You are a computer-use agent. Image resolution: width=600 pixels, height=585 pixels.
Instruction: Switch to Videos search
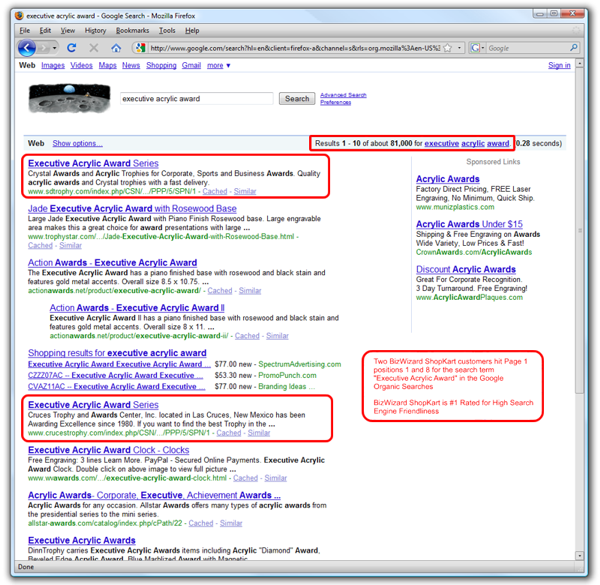tap(81, 65)
